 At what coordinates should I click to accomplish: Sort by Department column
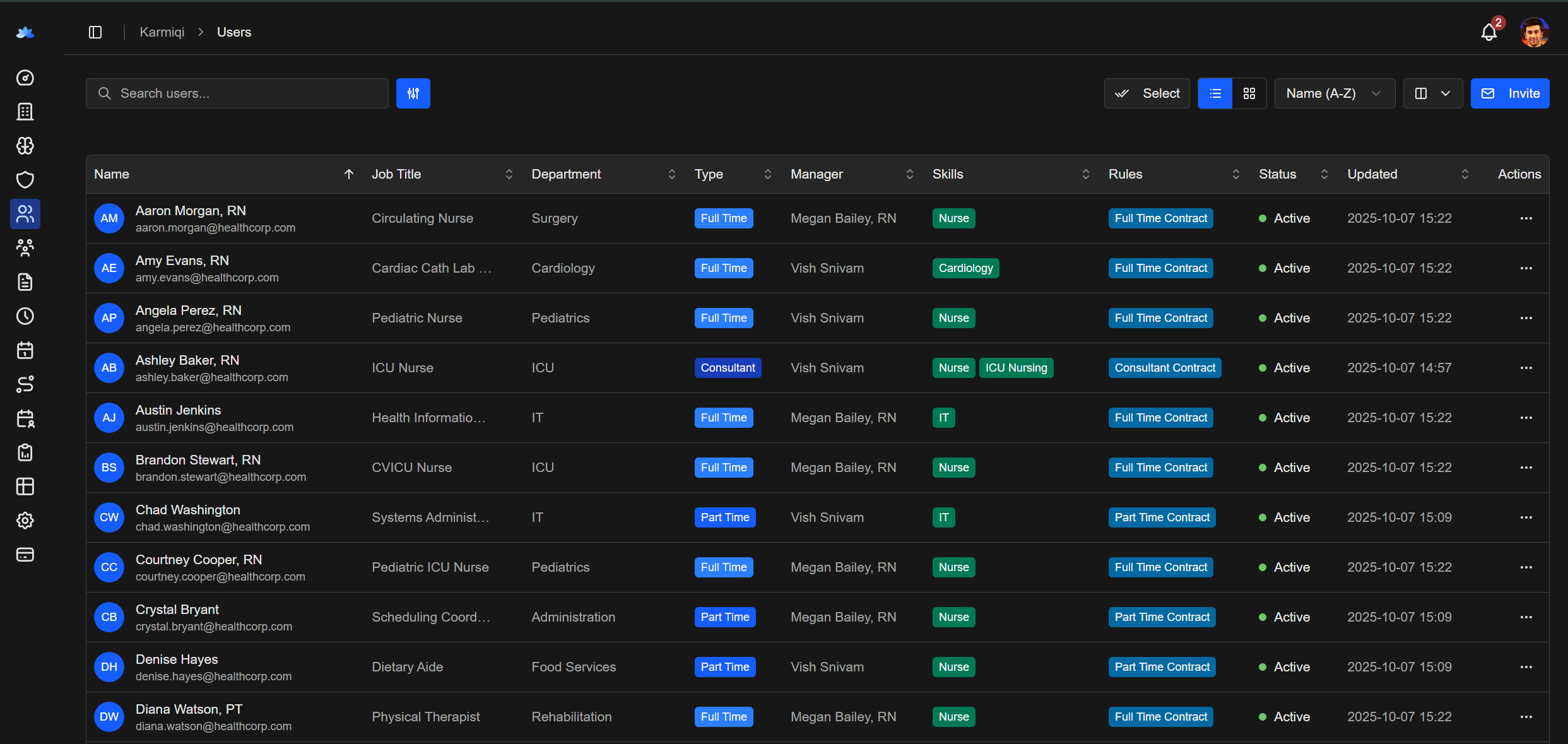tap(672, 174)
